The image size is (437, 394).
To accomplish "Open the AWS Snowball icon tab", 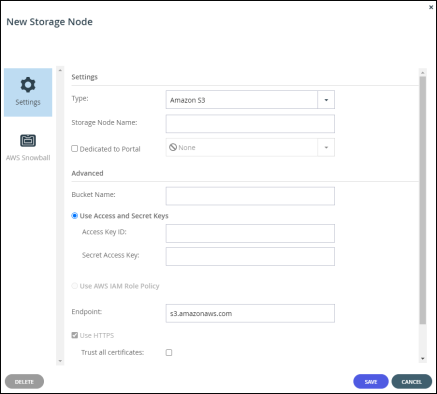I will pos(28,140).
